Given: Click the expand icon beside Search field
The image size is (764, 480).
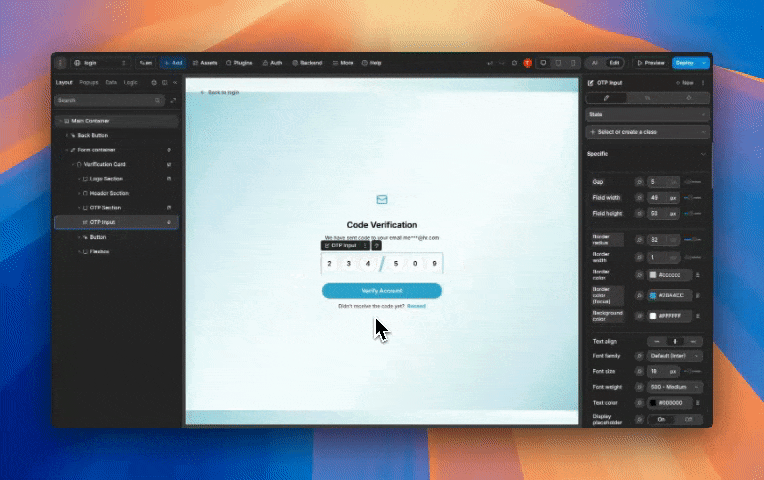Looking at the screenshot, I should 173,100.
